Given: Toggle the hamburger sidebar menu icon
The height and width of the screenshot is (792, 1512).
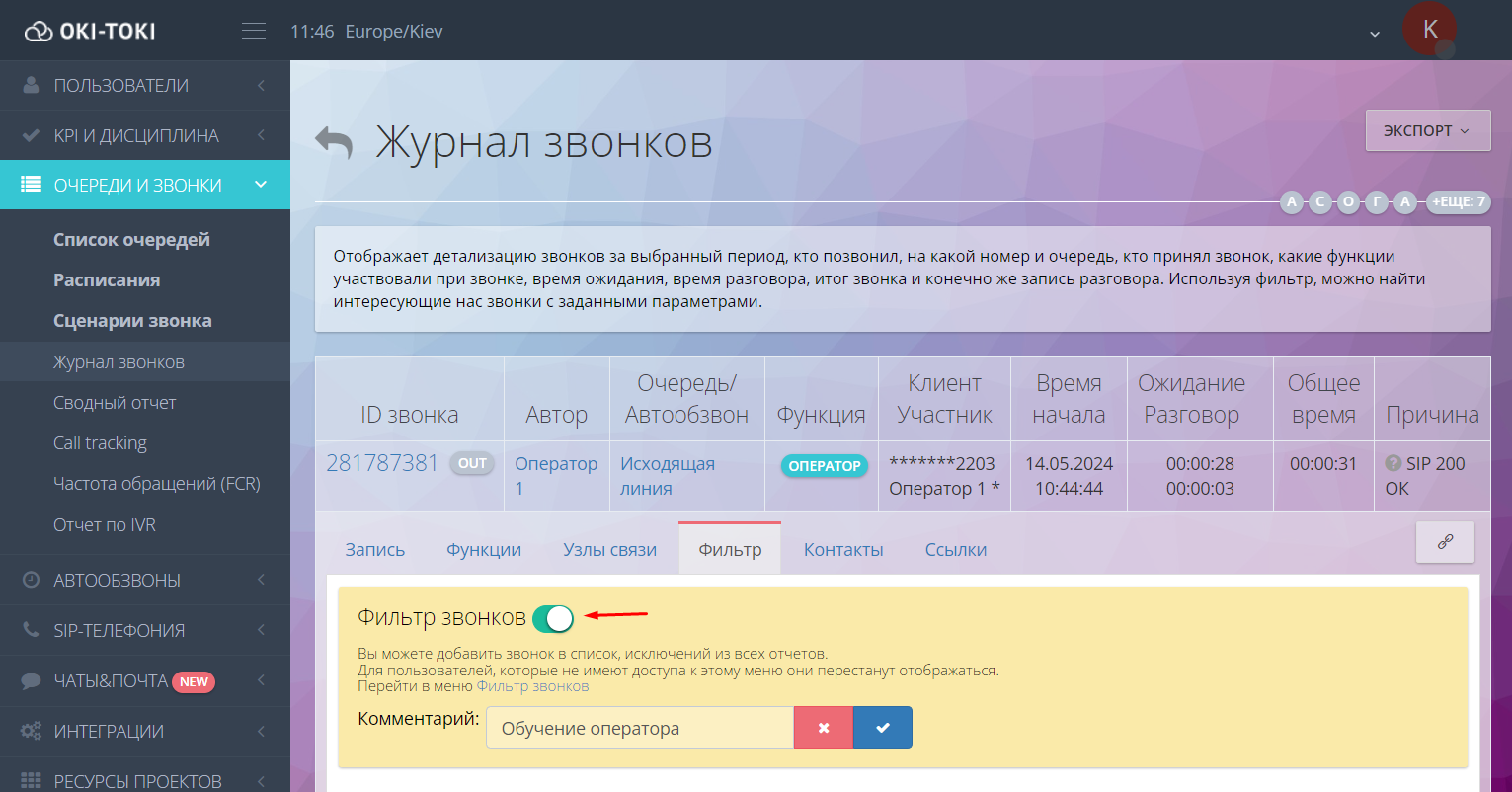Looking at the screenshot, I should [x=254, y=31].
